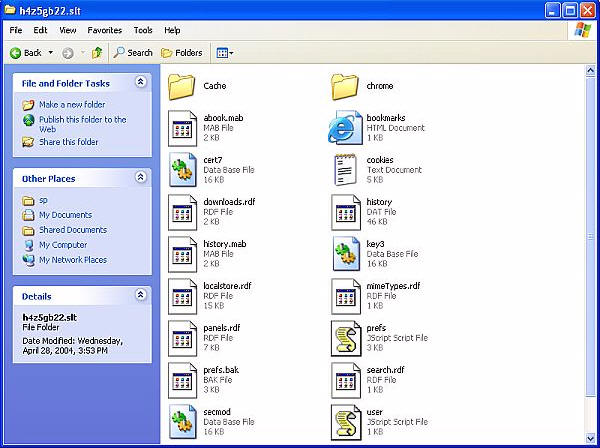Select the bookmarks HTML document icon

pos(345,128)
